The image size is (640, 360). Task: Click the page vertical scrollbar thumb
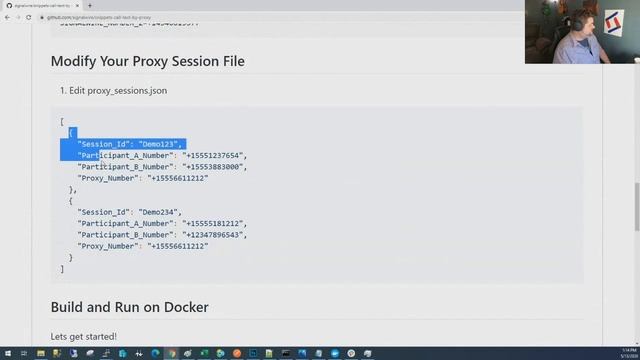637,207
